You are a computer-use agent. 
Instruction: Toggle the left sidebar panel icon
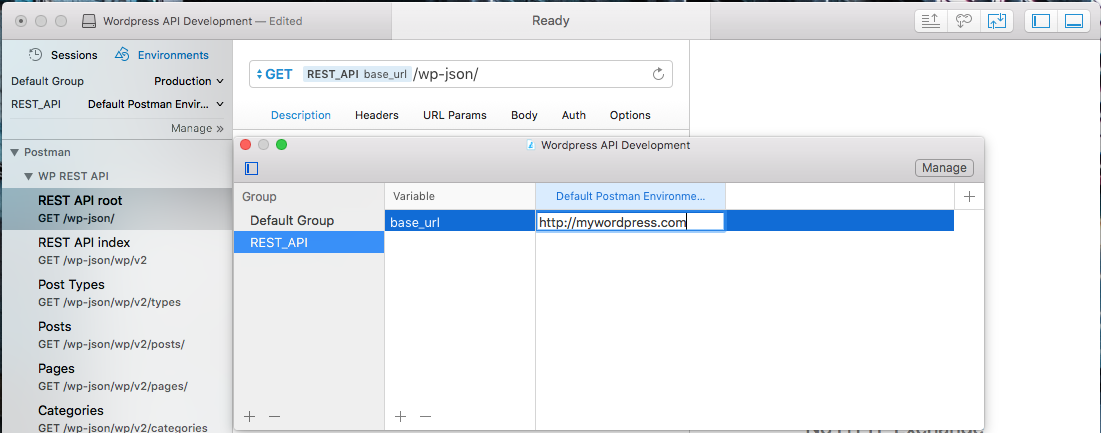1041,21
